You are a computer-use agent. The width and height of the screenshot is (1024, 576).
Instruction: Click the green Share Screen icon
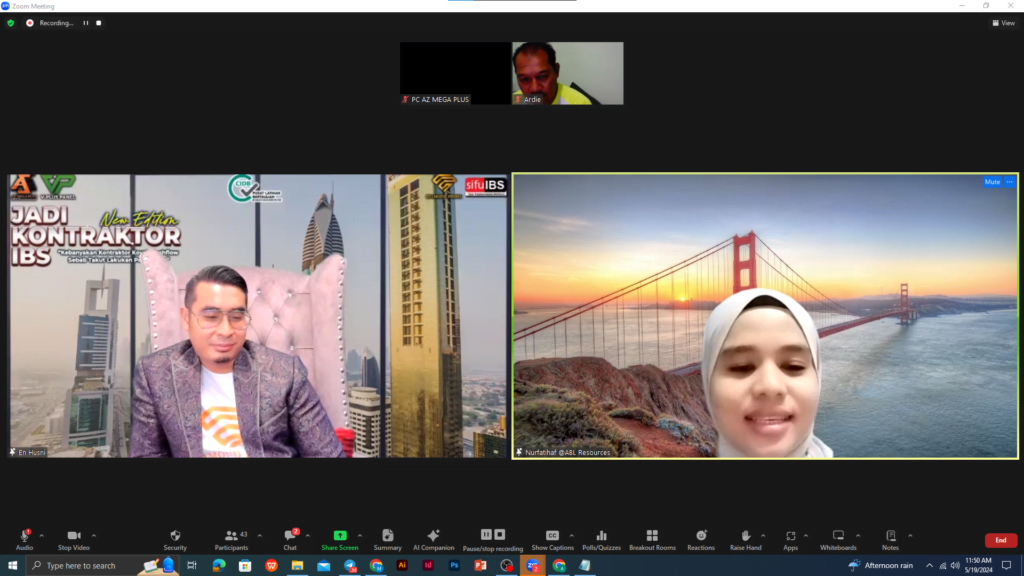pos(339,536)
